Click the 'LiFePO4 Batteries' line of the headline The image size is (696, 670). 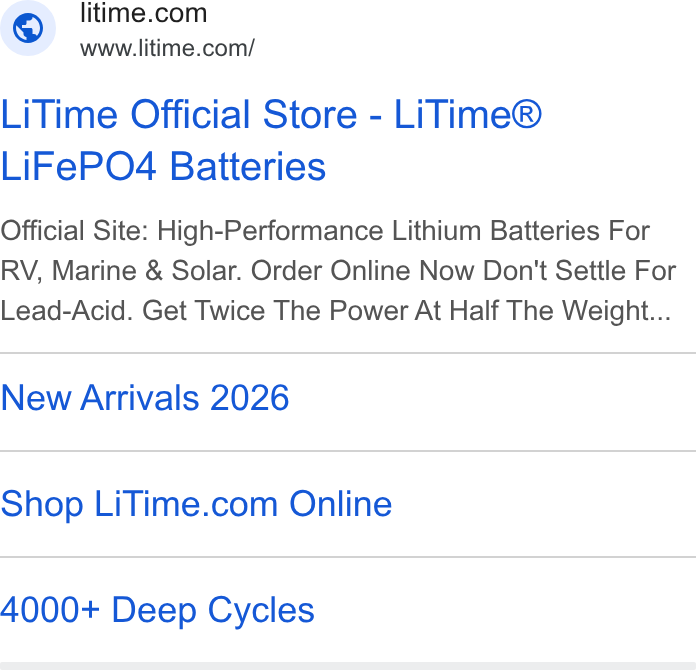click(163, 167)
